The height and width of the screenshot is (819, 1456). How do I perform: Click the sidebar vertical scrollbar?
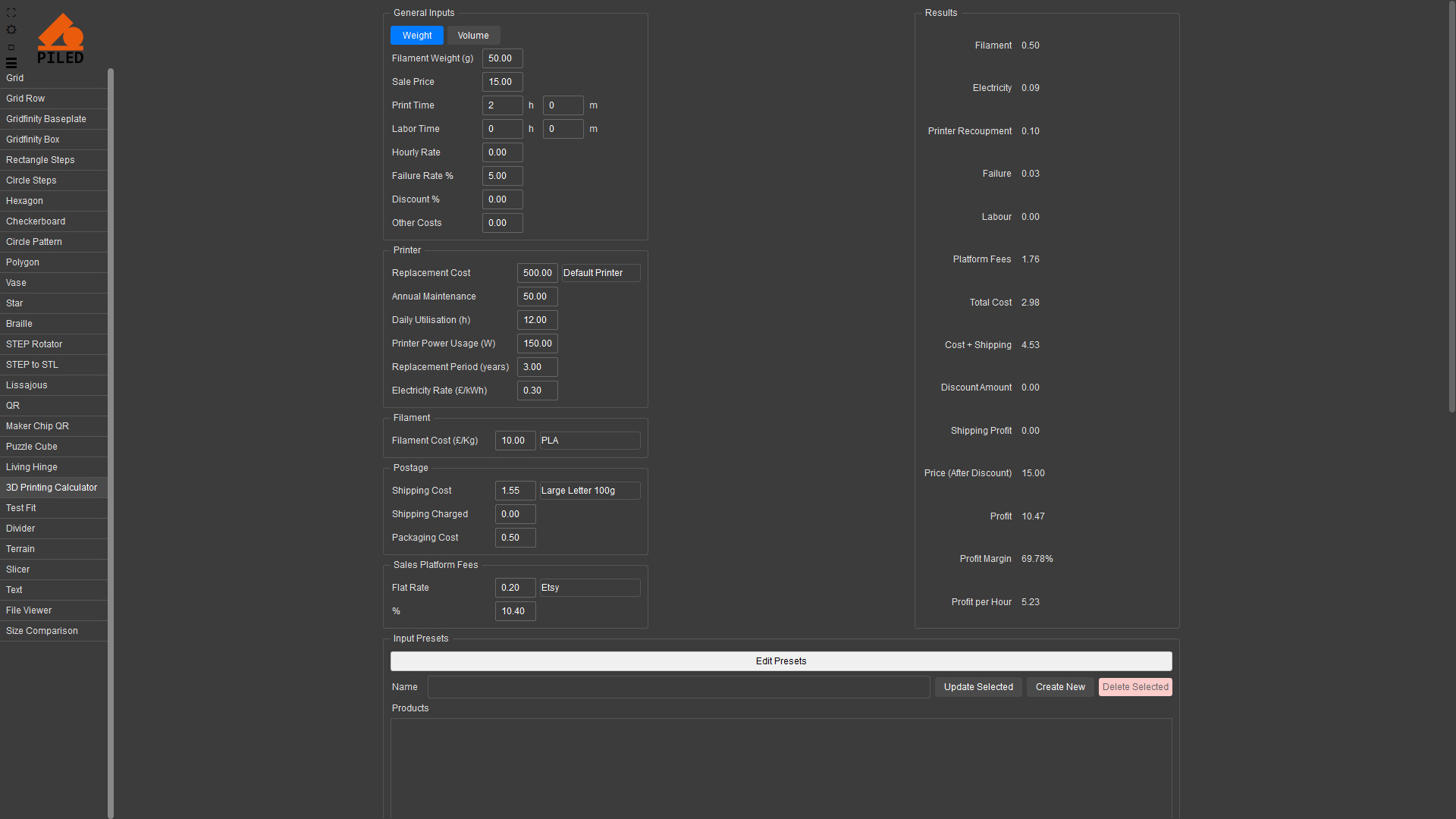[x=111, y=440]
